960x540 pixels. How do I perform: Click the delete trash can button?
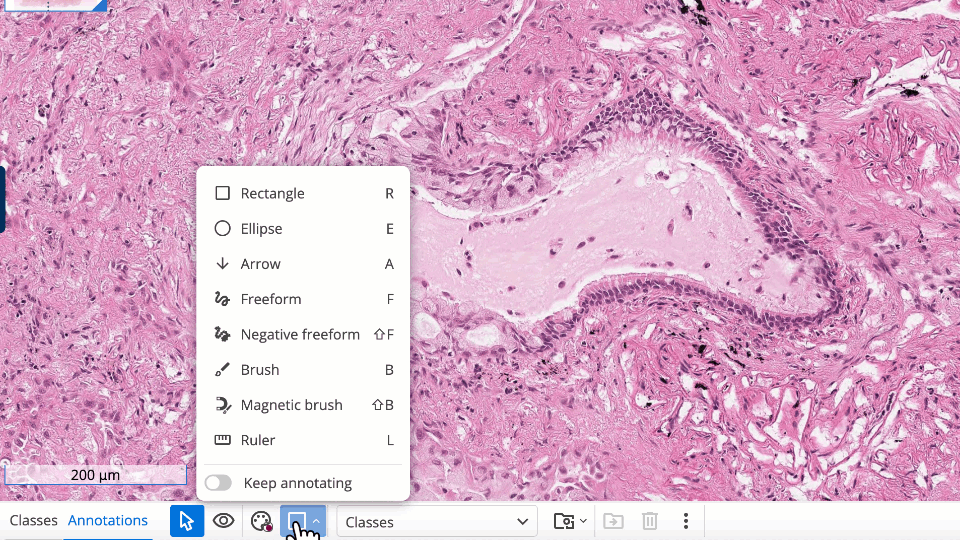(649, 521)
